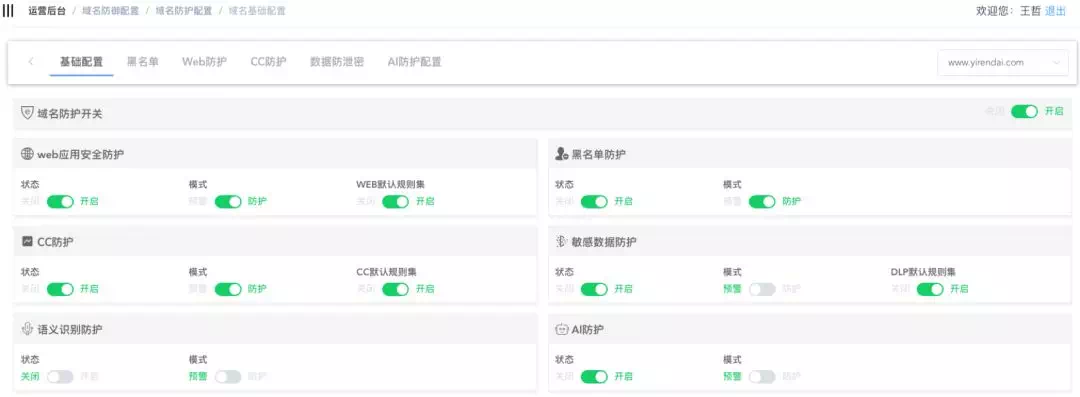Click the user icon for 黑名单防护
This screenshot has height=397, width=1080.
point(561,154)
